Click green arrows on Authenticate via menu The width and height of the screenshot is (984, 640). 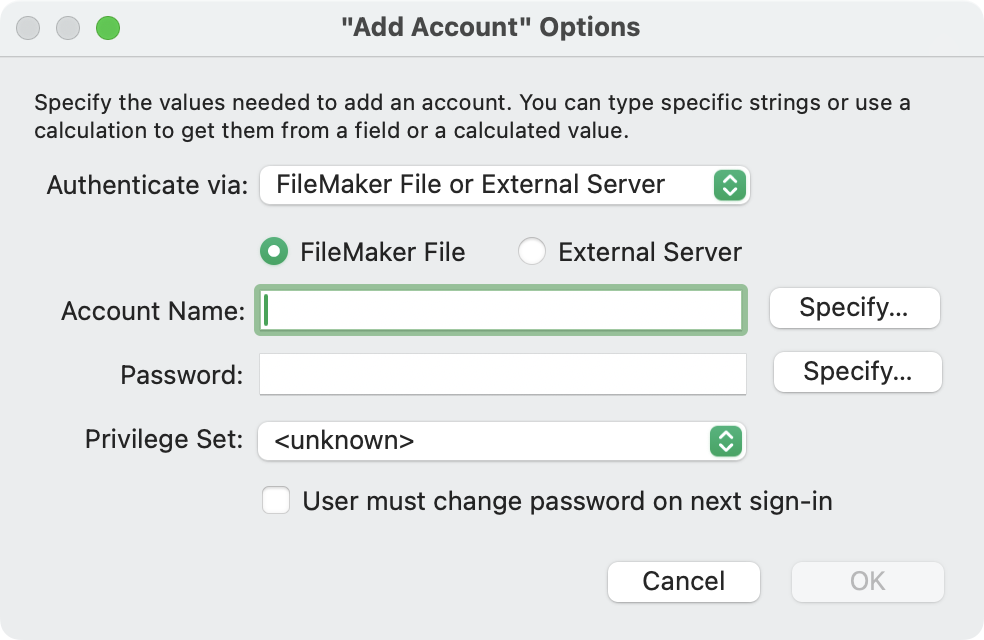(x=729, y=185)
